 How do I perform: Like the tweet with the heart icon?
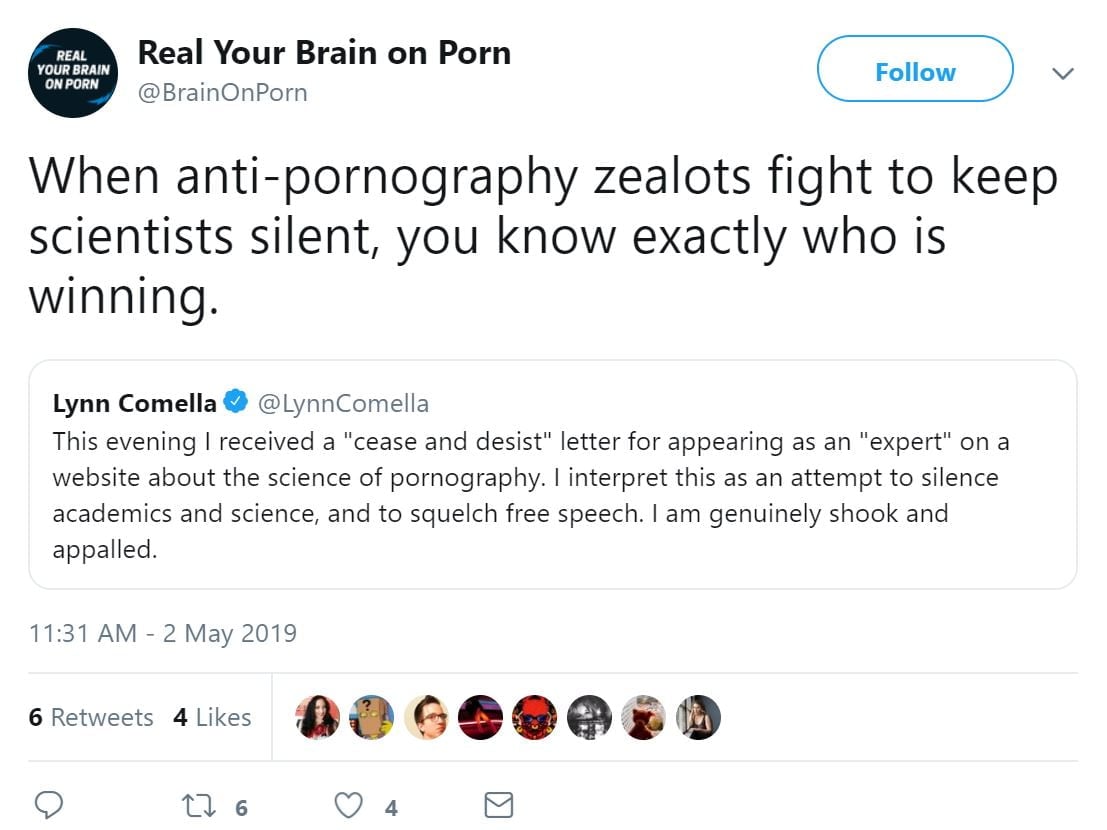[x=346, y=805]
